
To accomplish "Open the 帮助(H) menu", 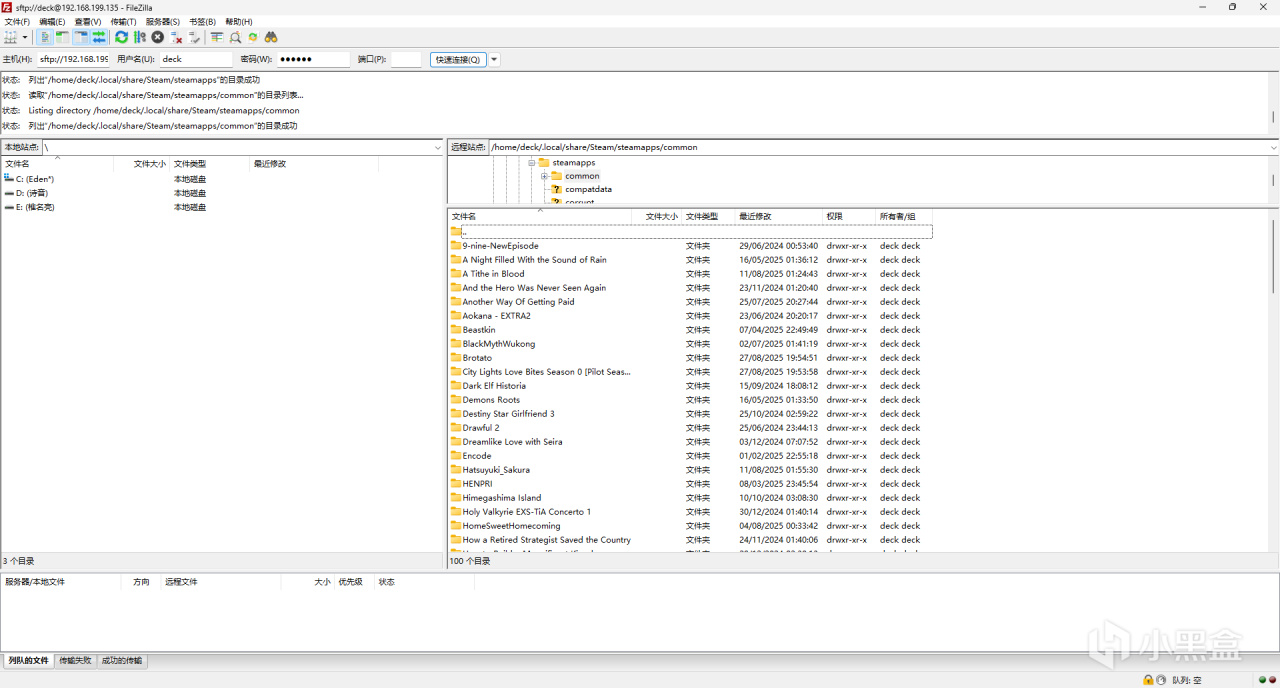I will coord(239,21).
